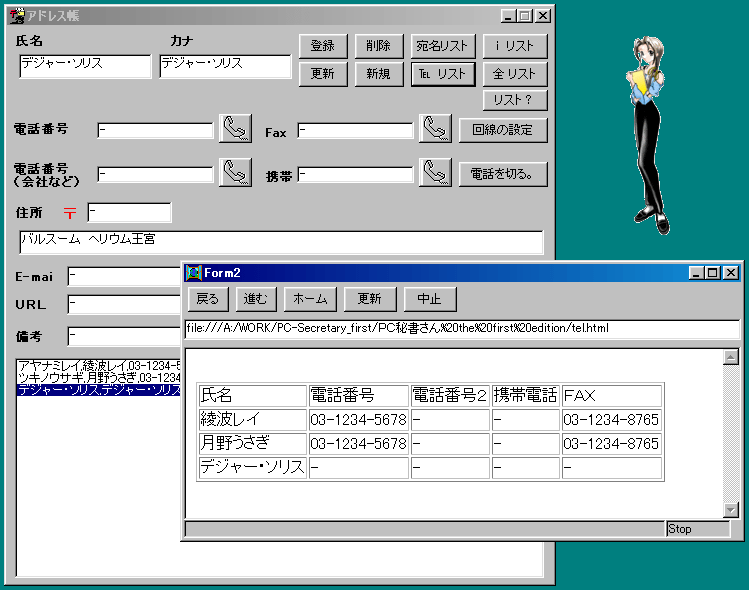
Task: Select the ツキノウサギ list row
Action: (x=99, y=378)
